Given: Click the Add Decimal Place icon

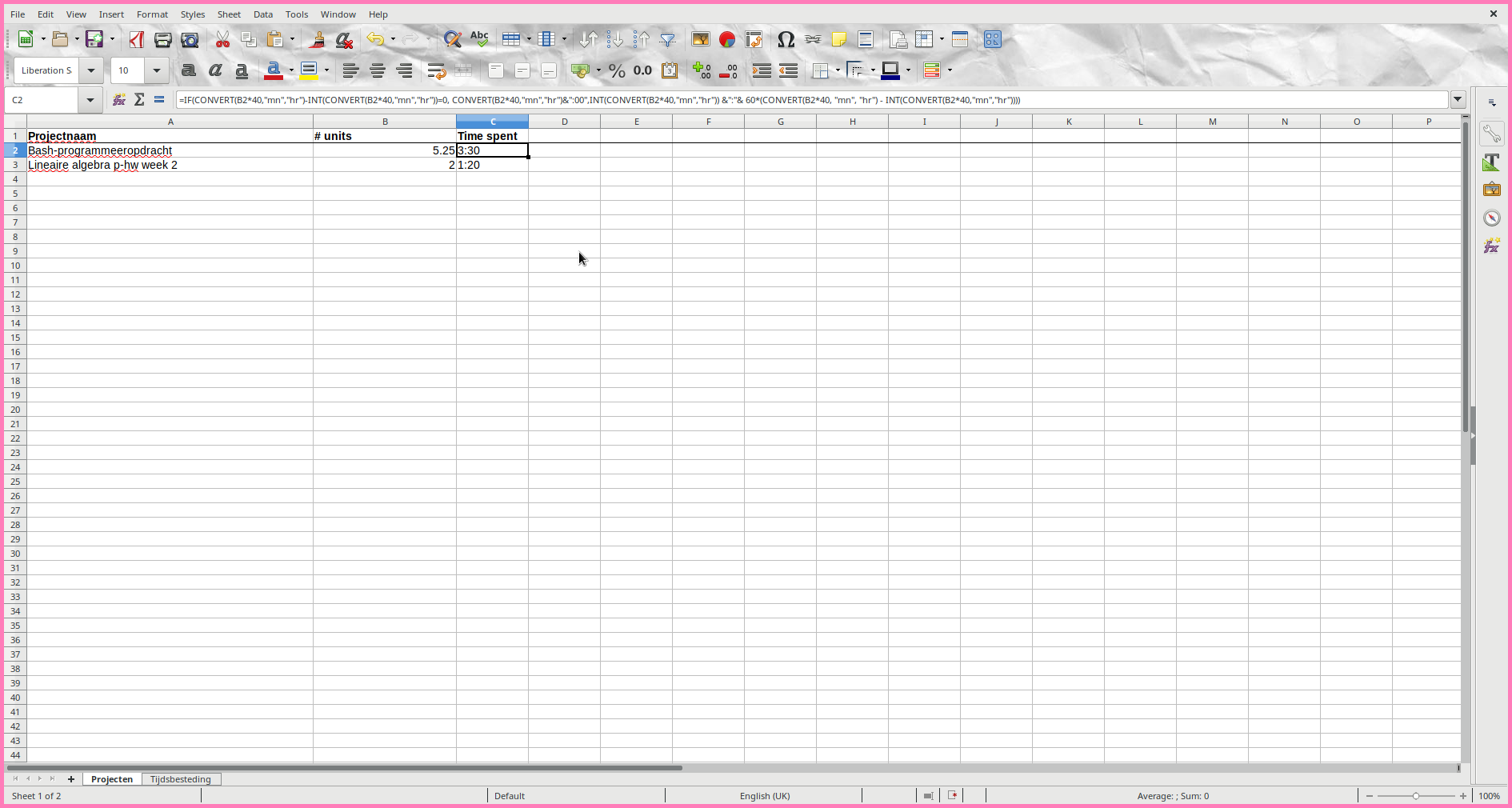Looking at the screenshot, I should click(702, 70).
